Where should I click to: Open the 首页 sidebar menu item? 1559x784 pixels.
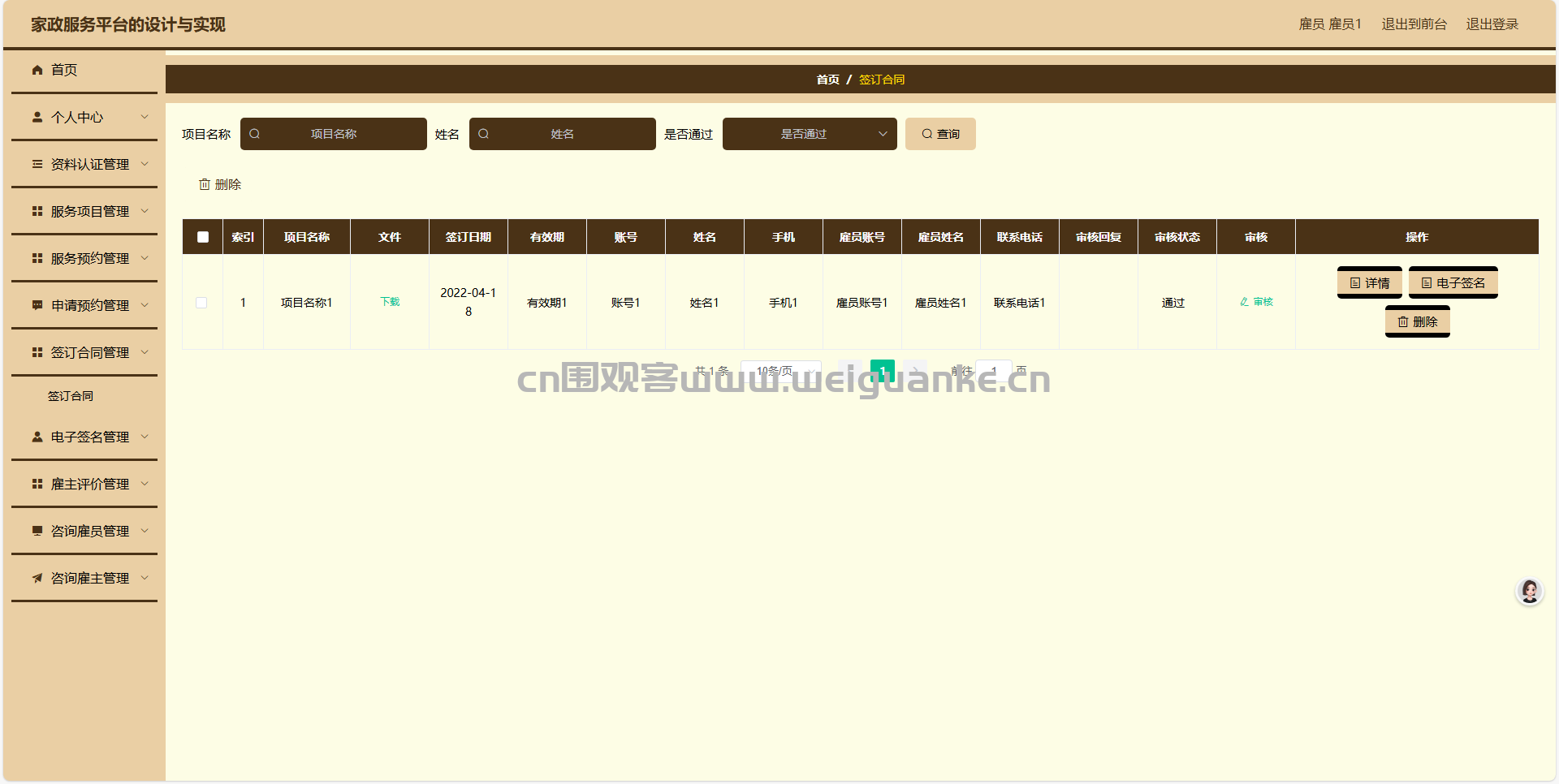tap(84, 70)
